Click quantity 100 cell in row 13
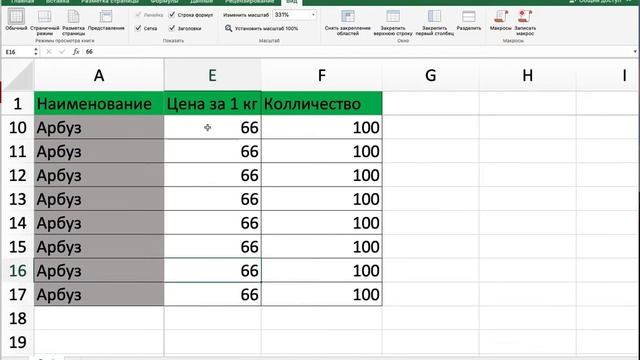Image resolution: width=640 pixels, height=360 pixels. tap(322, 199)
